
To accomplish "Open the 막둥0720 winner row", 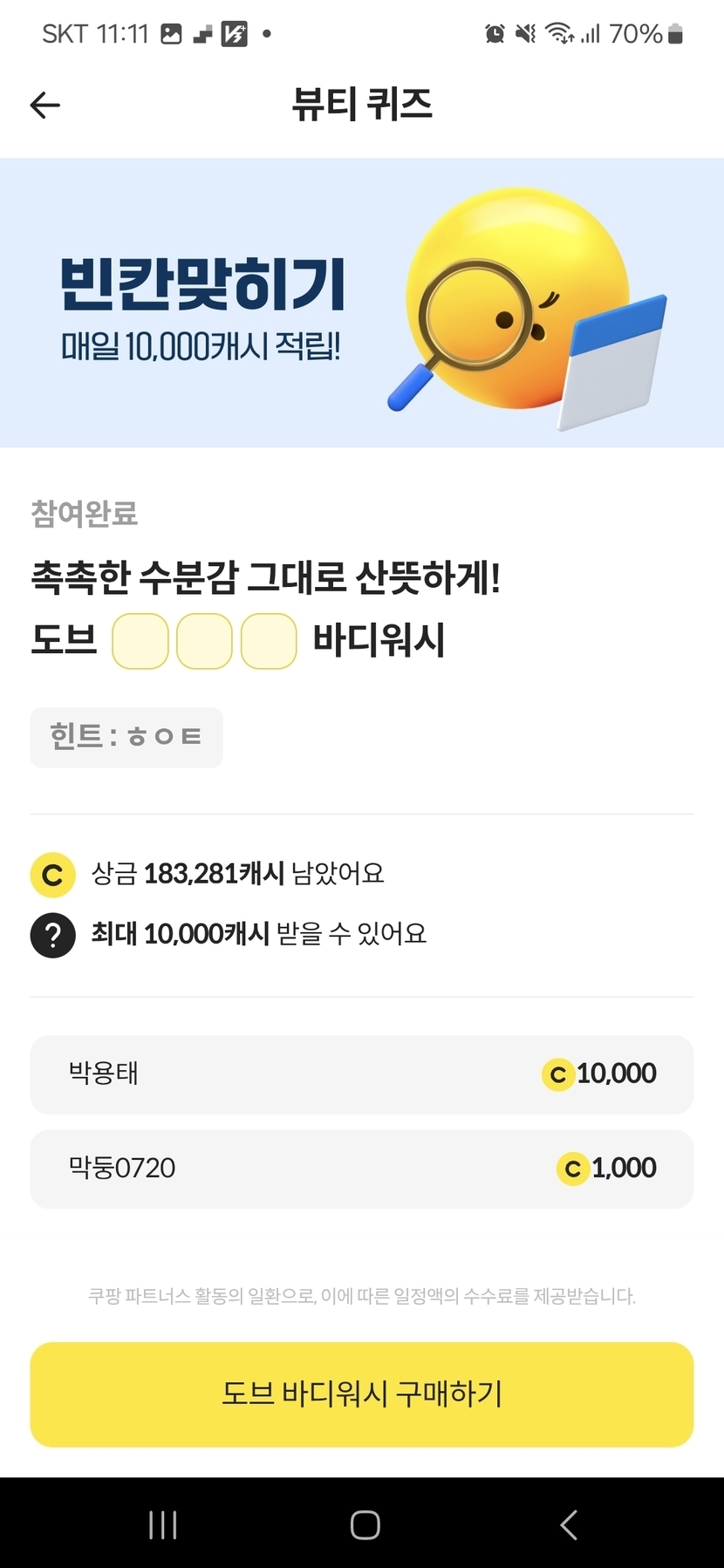I will click(x=362, y=1169).
